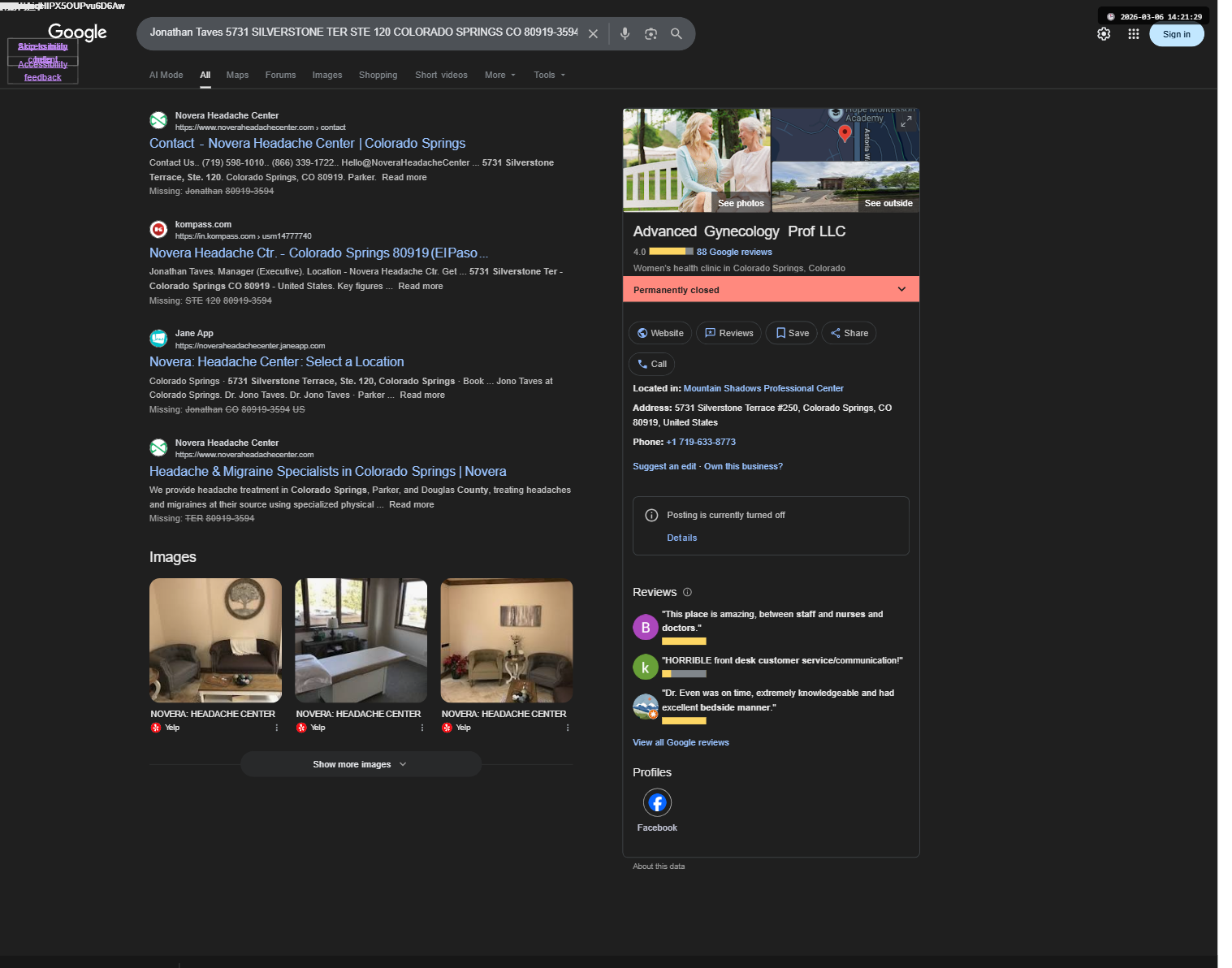Click See photos thumbnail

pos(697,160)
